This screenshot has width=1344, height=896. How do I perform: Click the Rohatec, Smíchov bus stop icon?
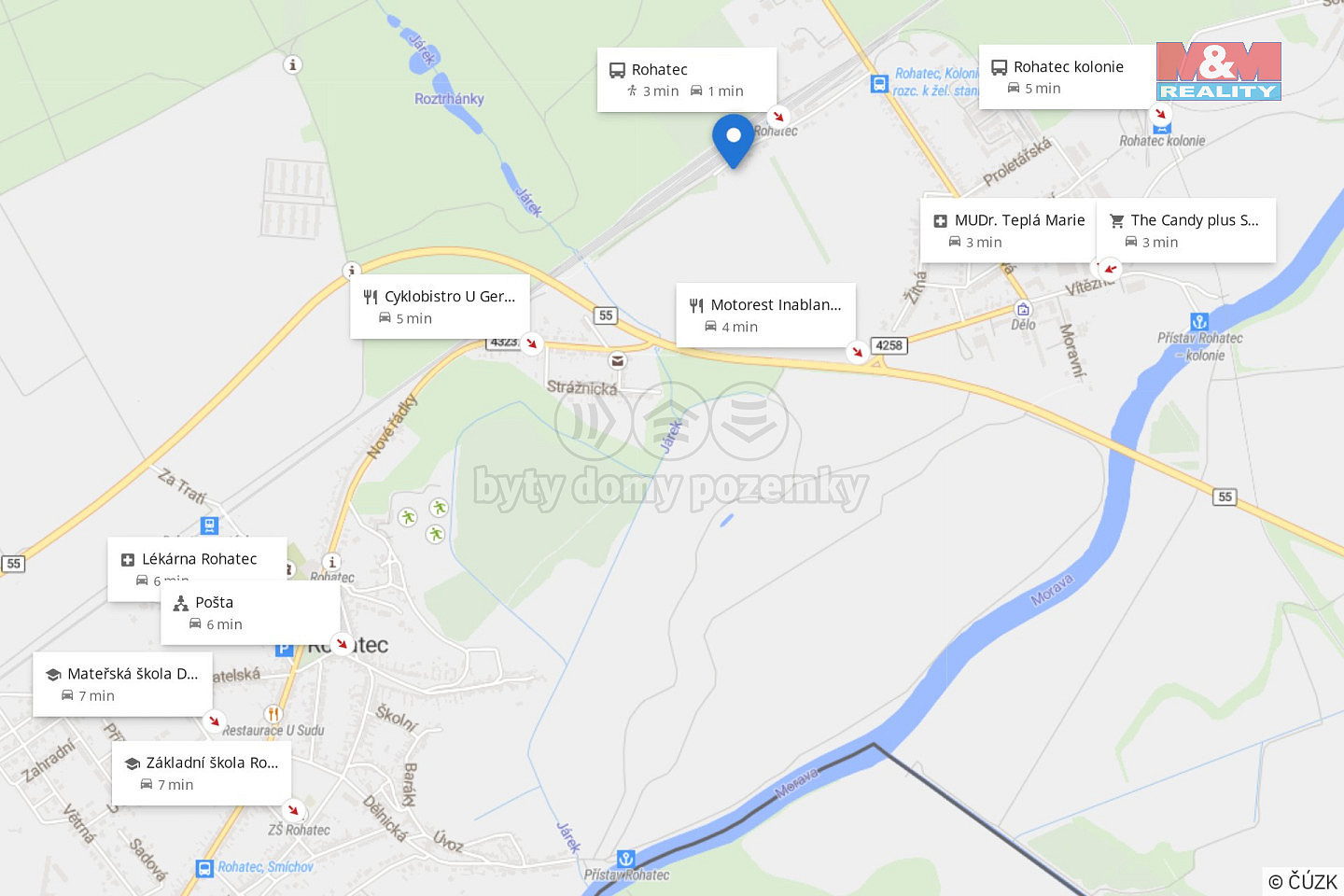pos(204,868)
